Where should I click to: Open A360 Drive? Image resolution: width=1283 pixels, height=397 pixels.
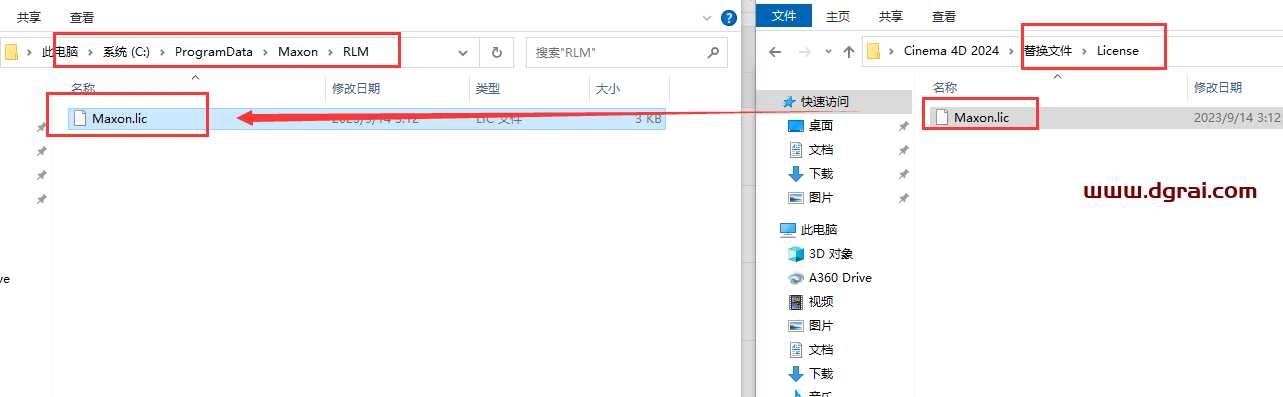click(840, 278)
